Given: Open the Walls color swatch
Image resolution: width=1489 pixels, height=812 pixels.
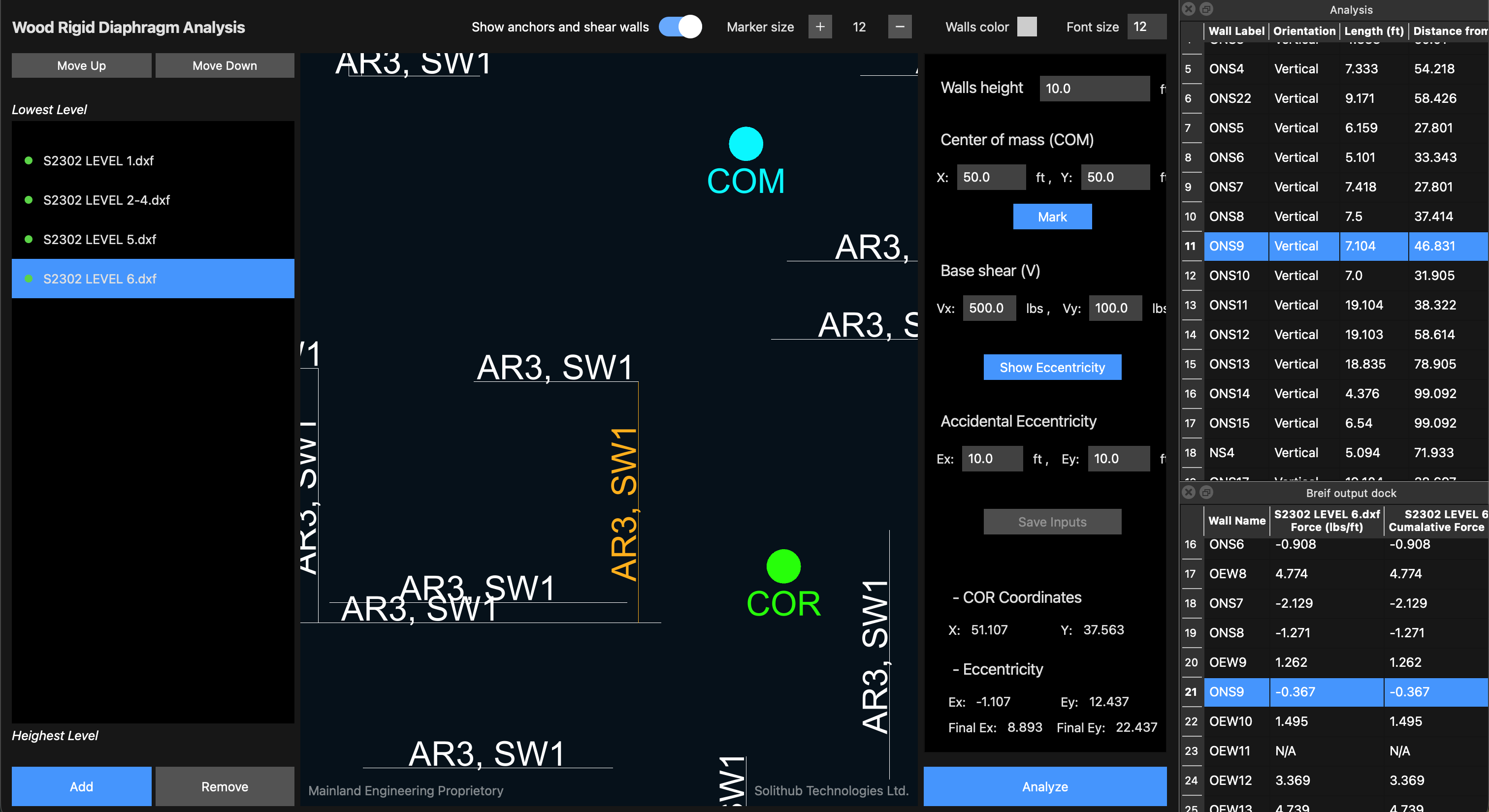Looking at the screenshot, I should pyautogui.click(x=1027, y=27).
